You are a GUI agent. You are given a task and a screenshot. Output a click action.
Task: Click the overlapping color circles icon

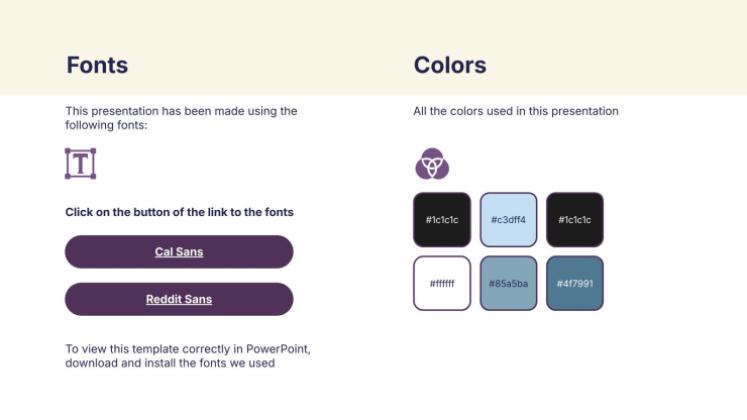pos(432,162)
